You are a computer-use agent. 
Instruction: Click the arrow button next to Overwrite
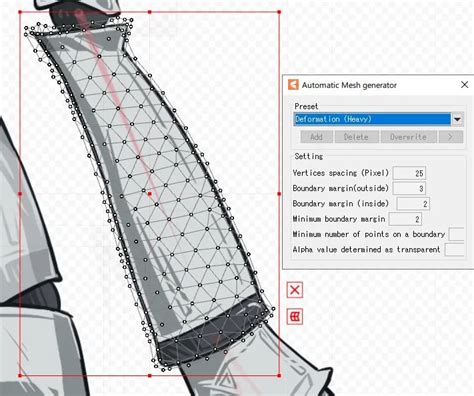451,137
